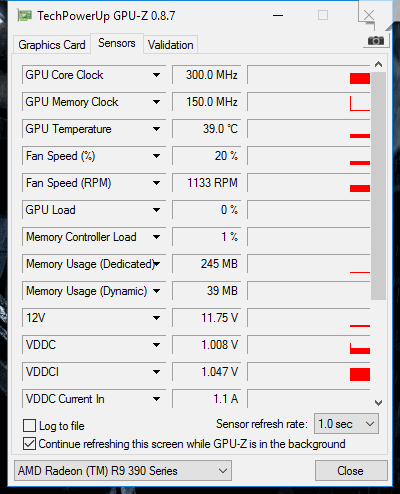The width and height of the screenshot is (400, 494).
Task: Open the VDDC sensor dropdown arrow
Action: (x=156, y=345)
